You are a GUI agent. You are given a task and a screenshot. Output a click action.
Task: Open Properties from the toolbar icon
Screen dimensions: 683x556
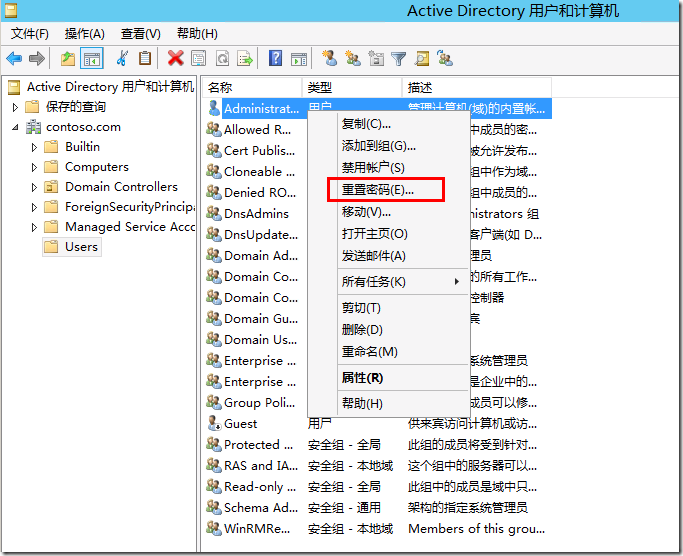199,58
